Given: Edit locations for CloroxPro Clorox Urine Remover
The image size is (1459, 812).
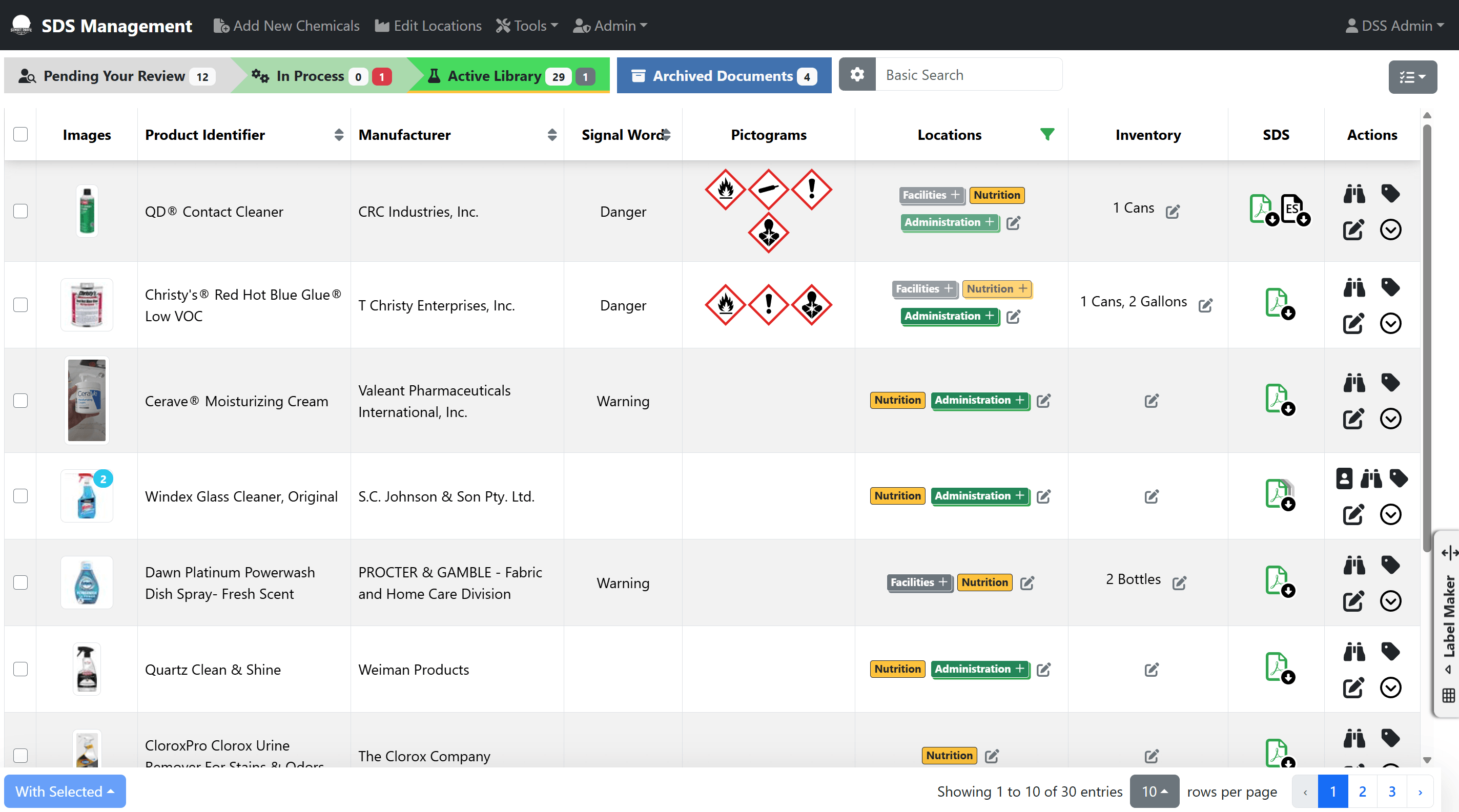Looking at the screenshot, I should [x=991, y=756].
